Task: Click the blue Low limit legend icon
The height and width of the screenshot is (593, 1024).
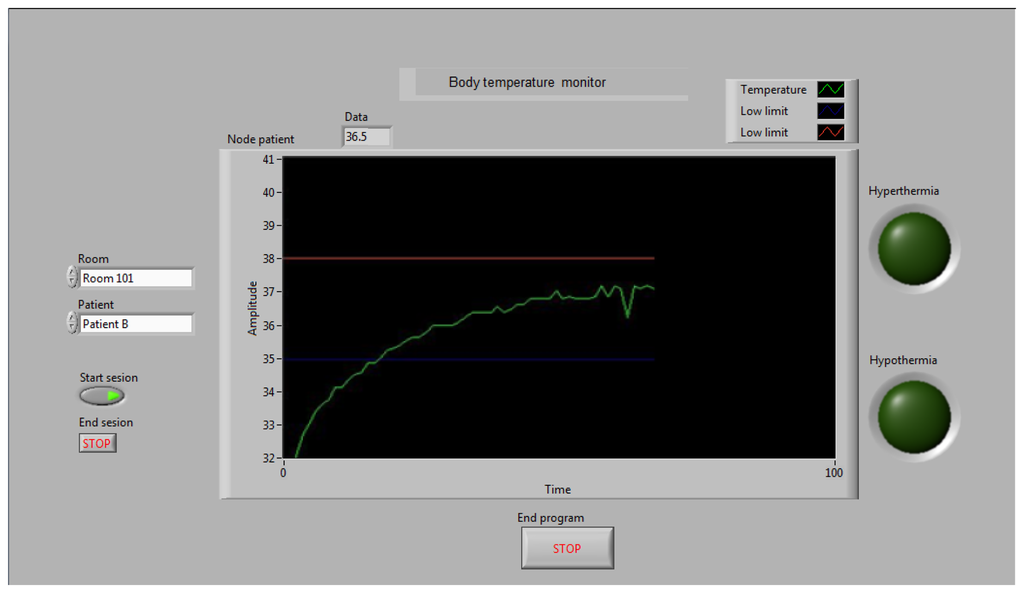Action: click(x=830, y=111)
